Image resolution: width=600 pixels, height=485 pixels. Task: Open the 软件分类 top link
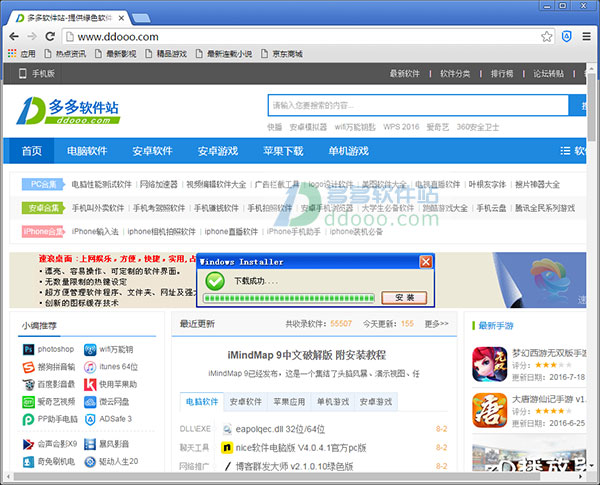pyautogui.click(x=455, y=73)
